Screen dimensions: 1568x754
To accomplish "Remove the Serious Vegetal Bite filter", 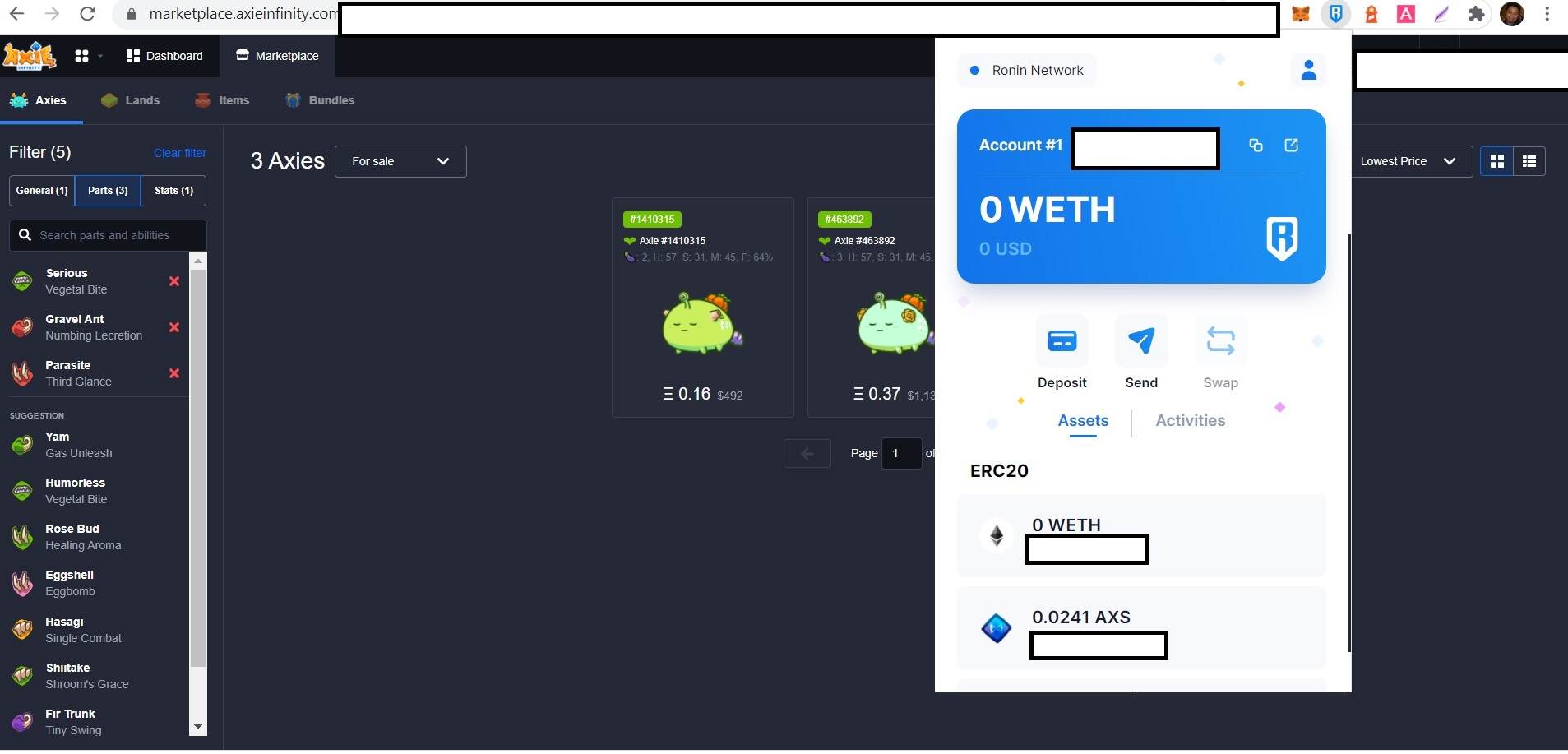I will tap(174, 281).
